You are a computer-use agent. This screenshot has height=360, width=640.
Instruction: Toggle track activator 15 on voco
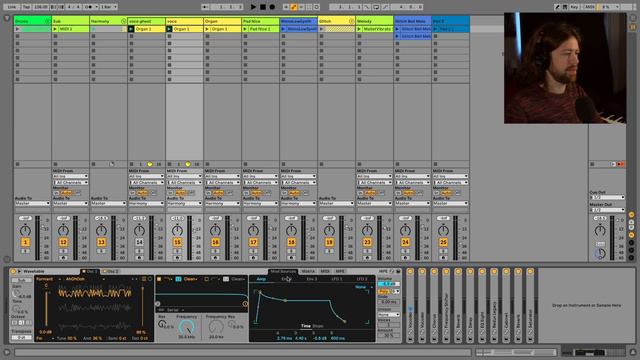point(177,242)
